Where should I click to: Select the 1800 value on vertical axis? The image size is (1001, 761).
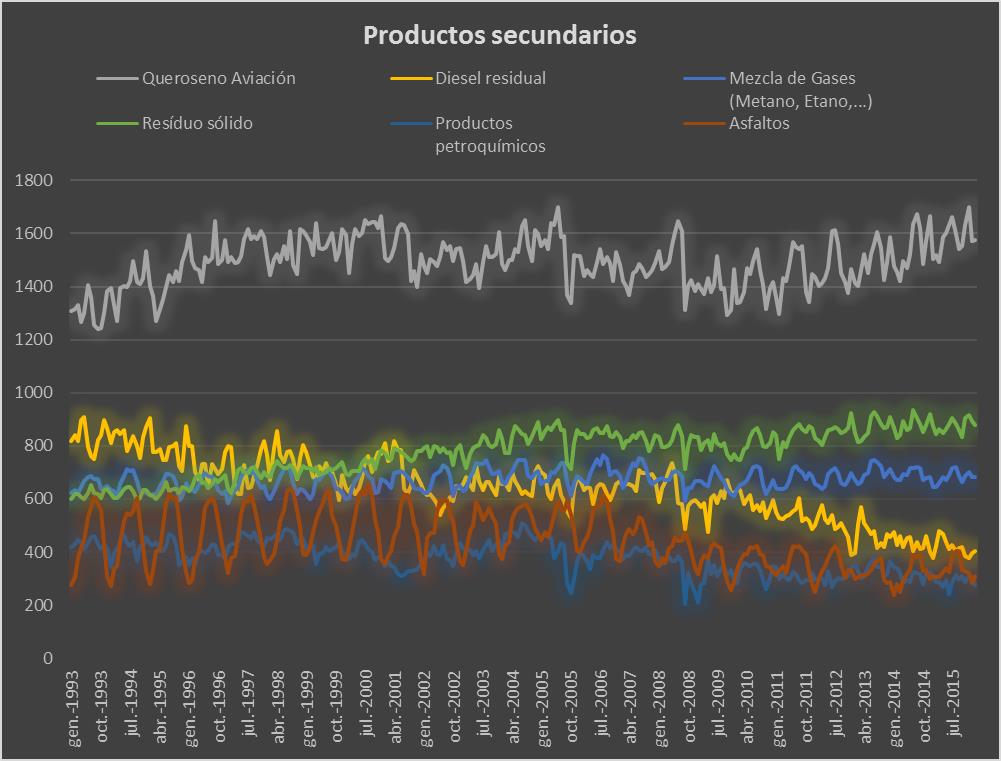(x=33, y=181)
